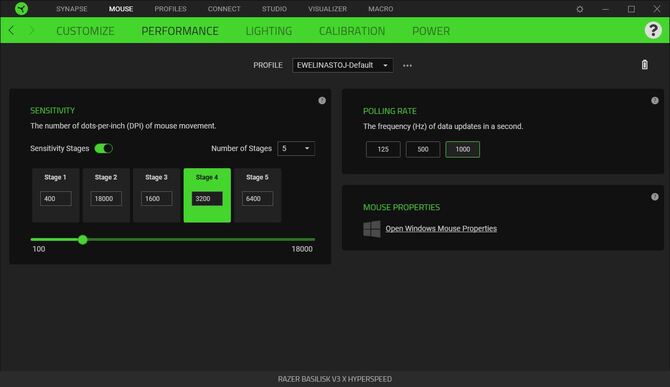
Task: Go to the Customize subtab
Action: pyautogui.click(x=85, y=31)
